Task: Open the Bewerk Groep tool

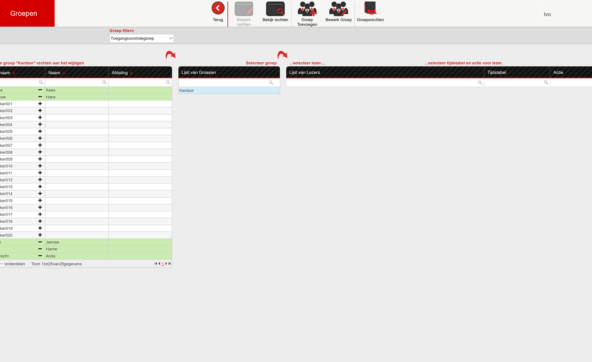Action: pos(338,9)
